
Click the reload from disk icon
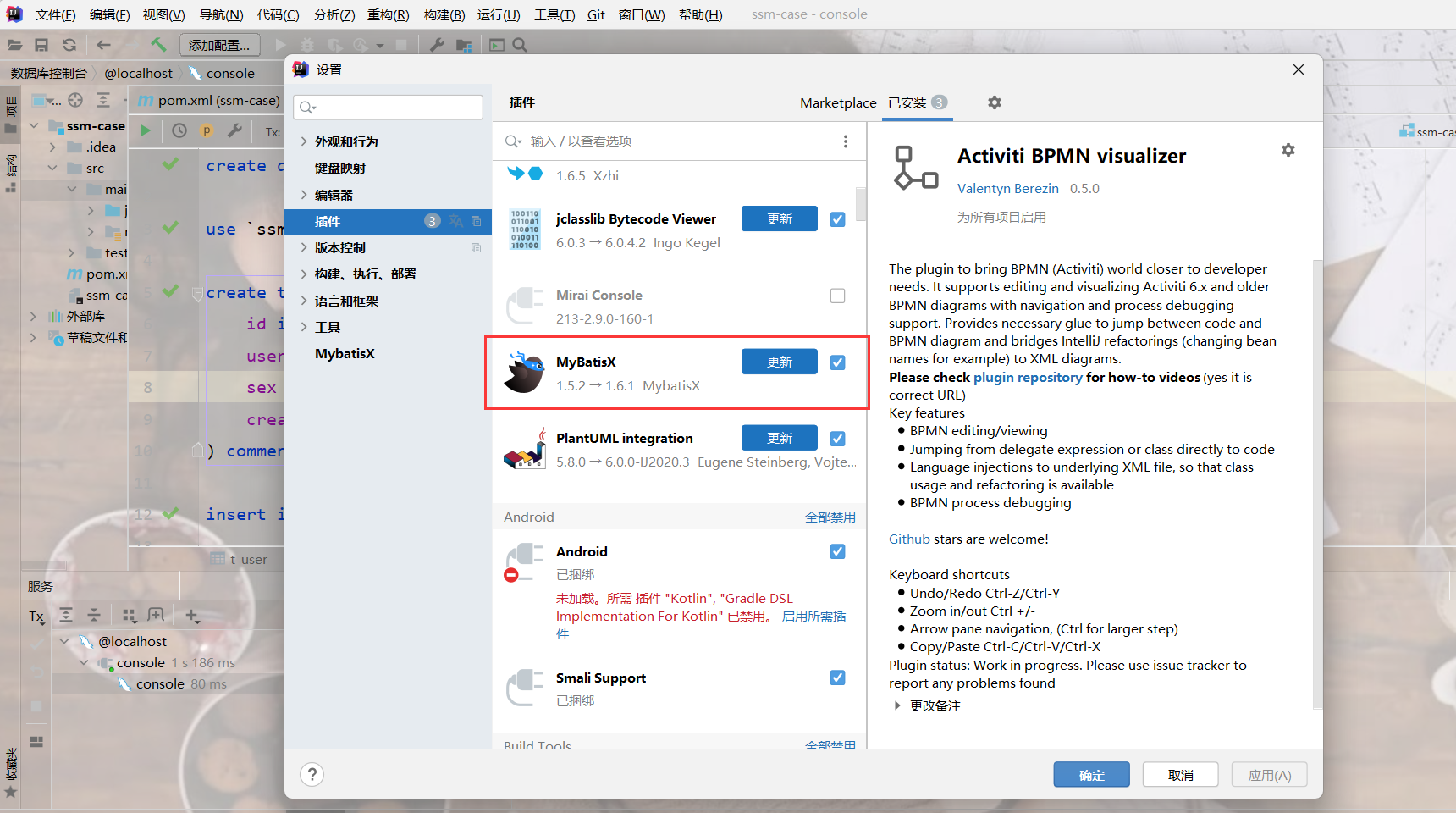point(69,45)
